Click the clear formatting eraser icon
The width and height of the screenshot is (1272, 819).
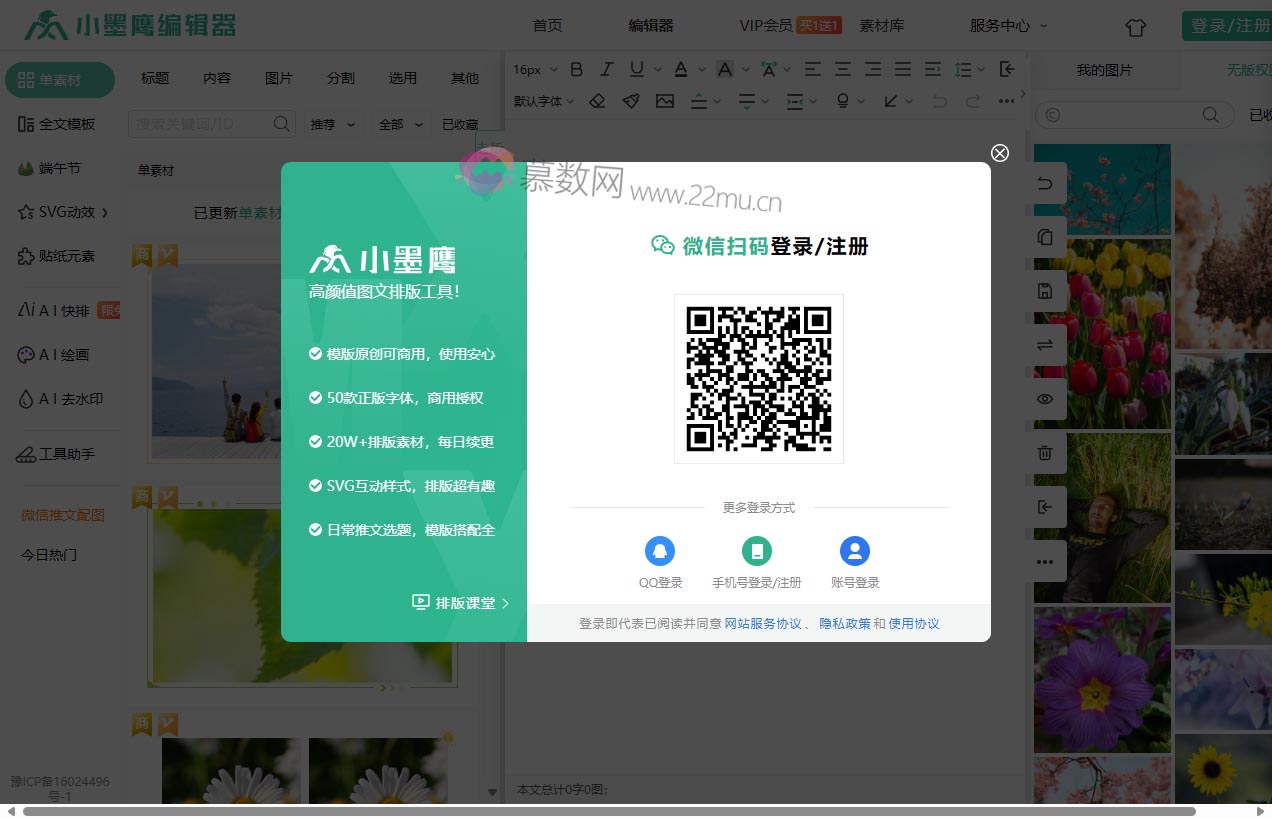(596, 101)
